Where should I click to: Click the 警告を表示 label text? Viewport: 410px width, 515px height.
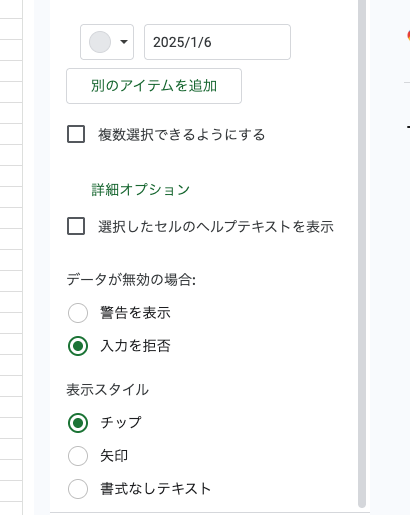tap(136, 313)
